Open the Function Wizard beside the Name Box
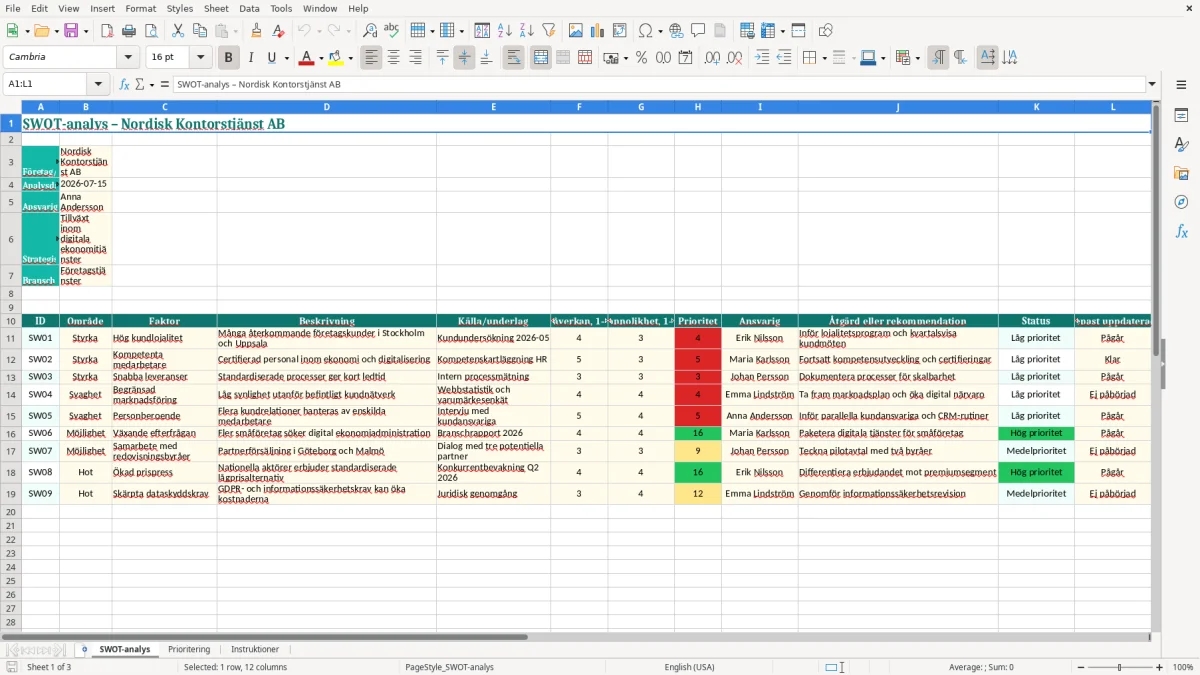Screen dimensions: 1200x675 (125, 85)
